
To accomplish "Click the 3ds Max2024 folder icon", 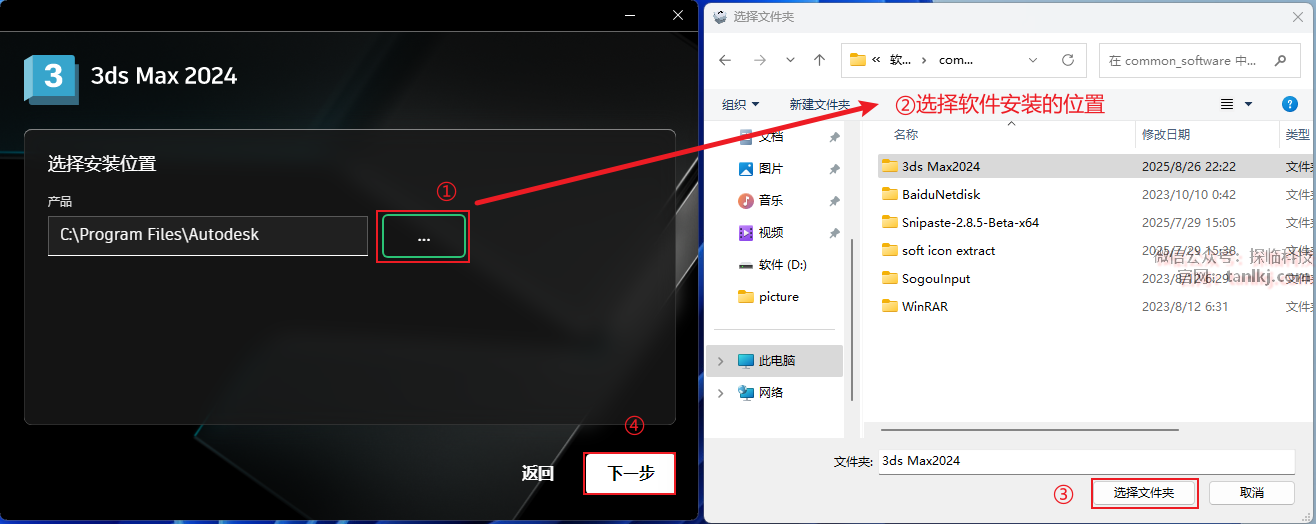I will [x=890, y=166].
